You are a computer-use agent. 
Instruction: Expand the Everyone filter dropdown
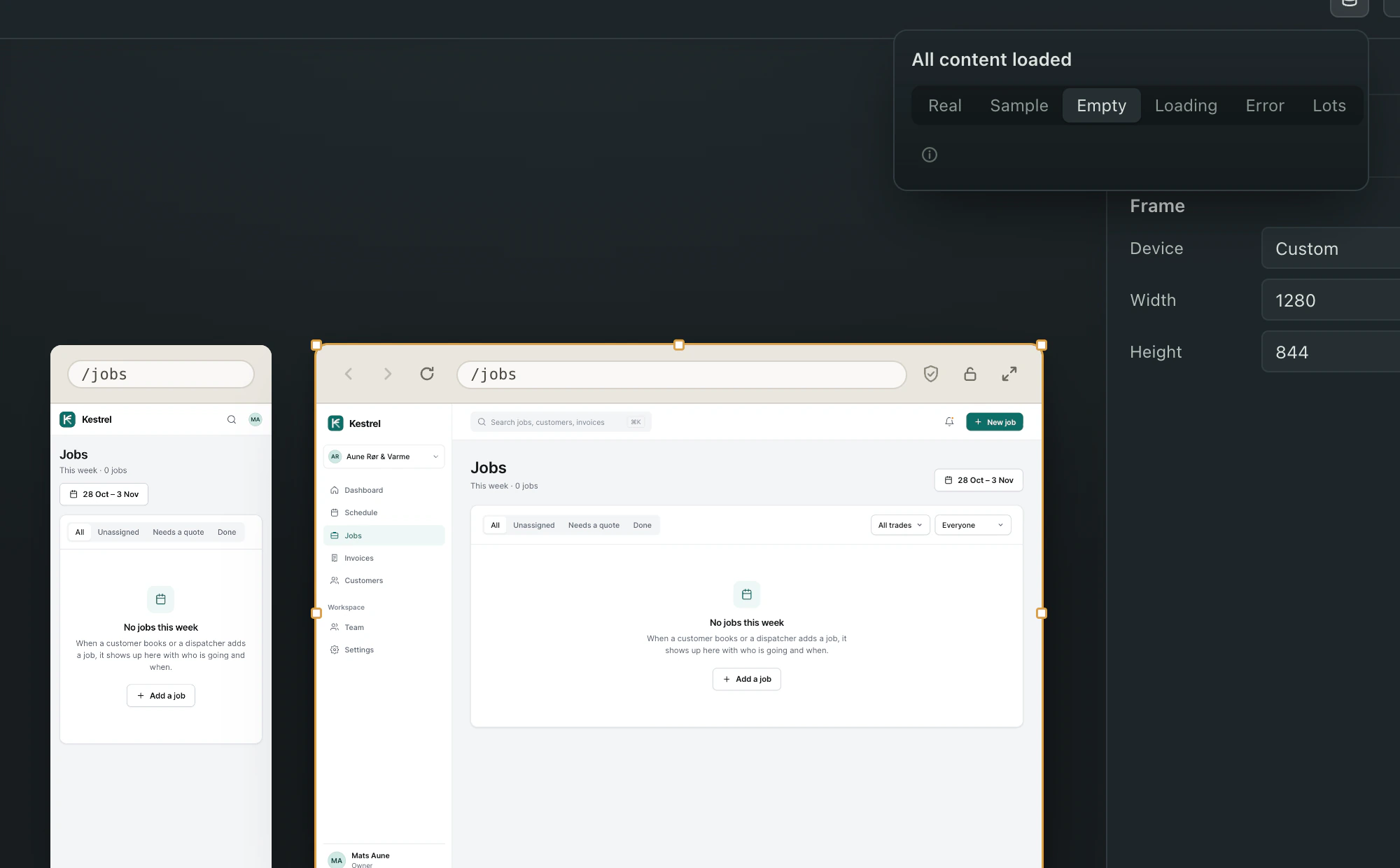tap(973, 525)
